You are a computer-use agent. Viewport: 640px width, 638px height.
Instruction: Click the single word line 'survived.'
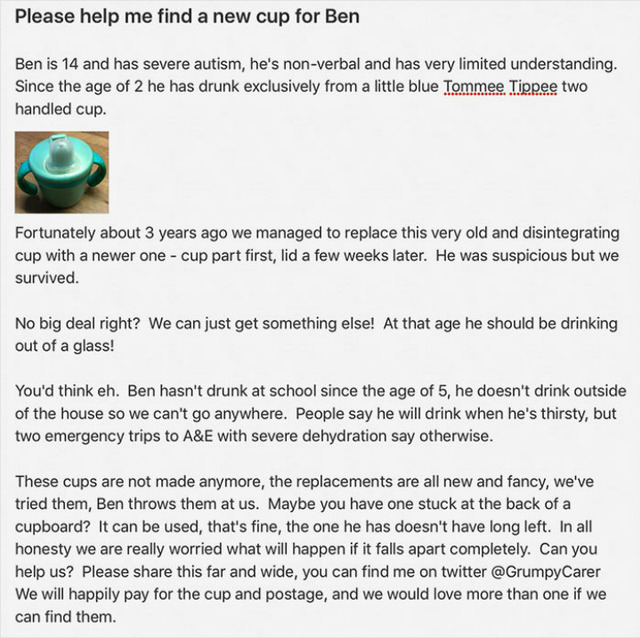click(x=47, y=278)
